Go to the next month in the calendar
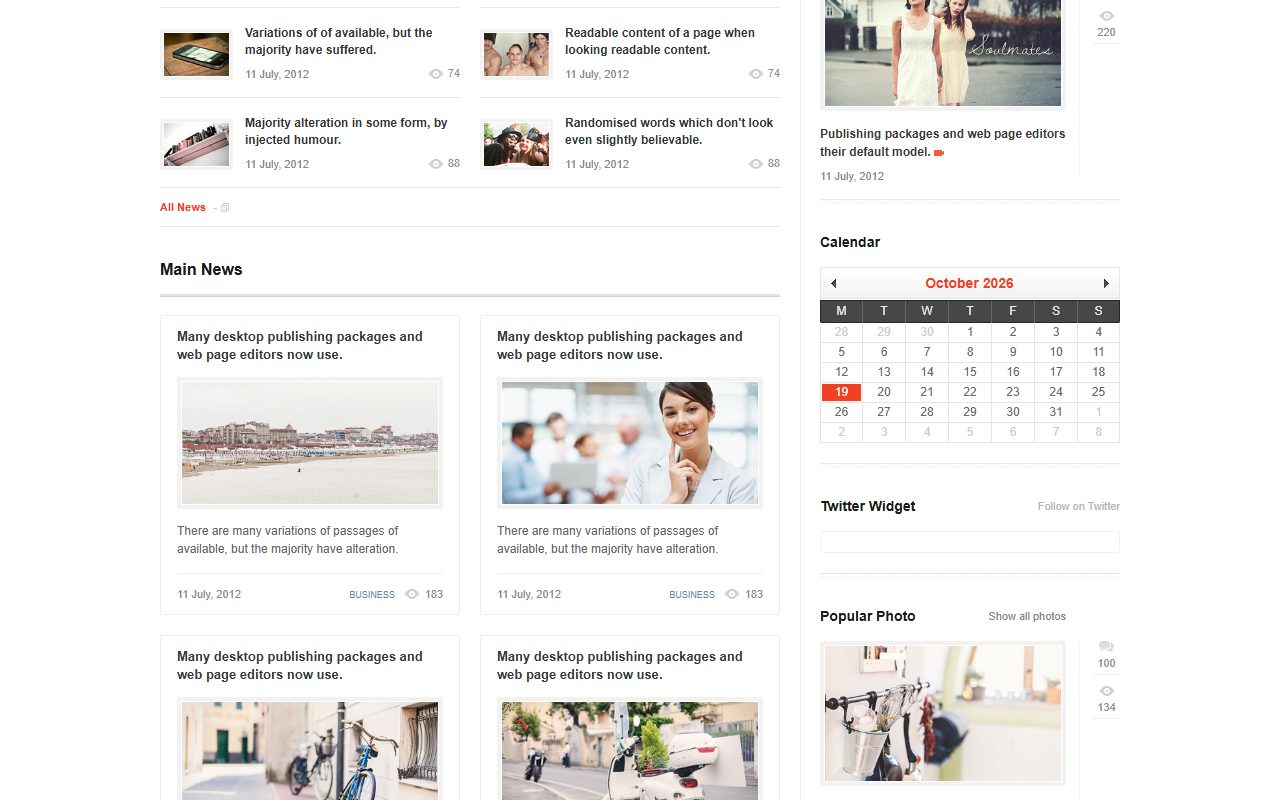 point(1106,284)
